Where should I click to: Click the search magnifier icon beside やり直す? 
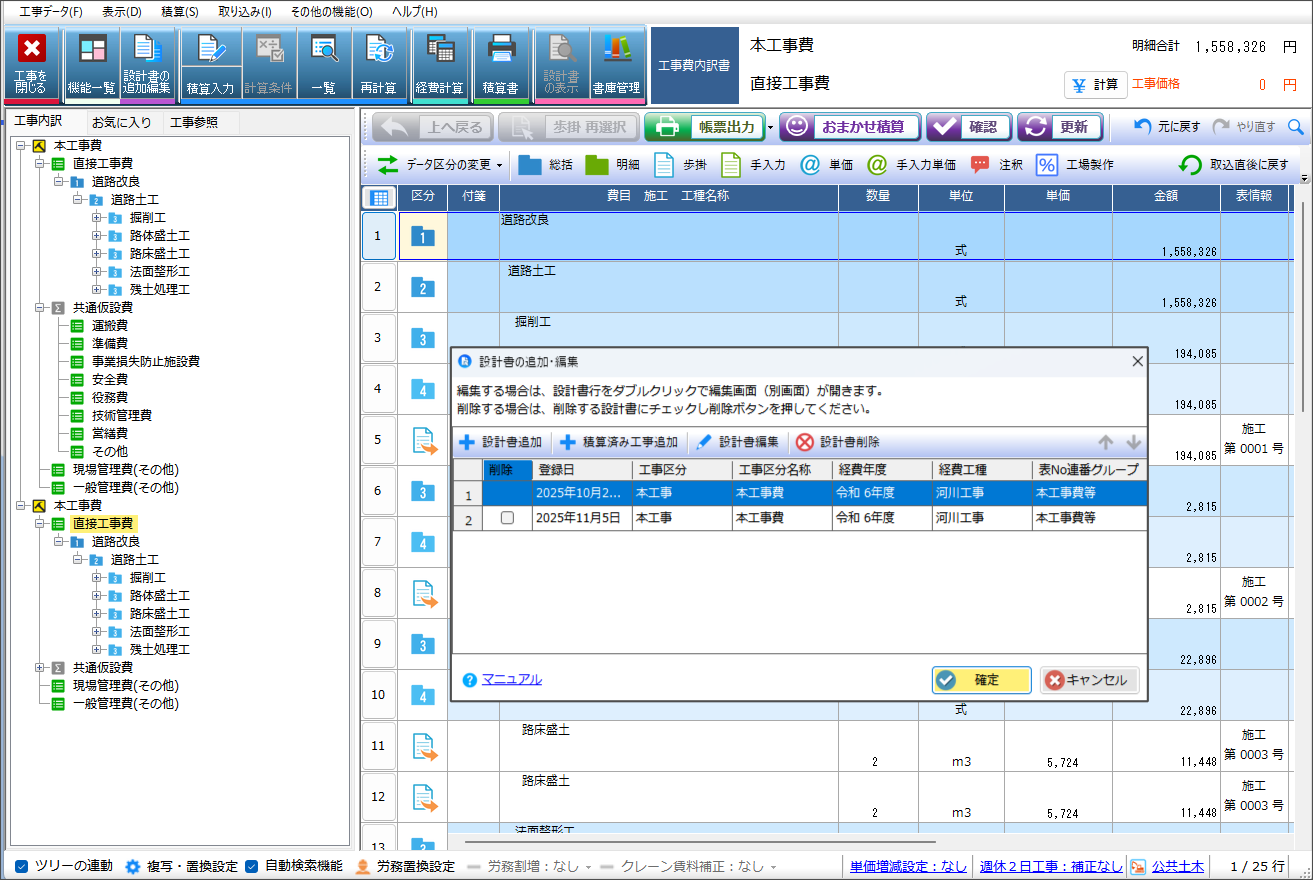[1295, 127]
